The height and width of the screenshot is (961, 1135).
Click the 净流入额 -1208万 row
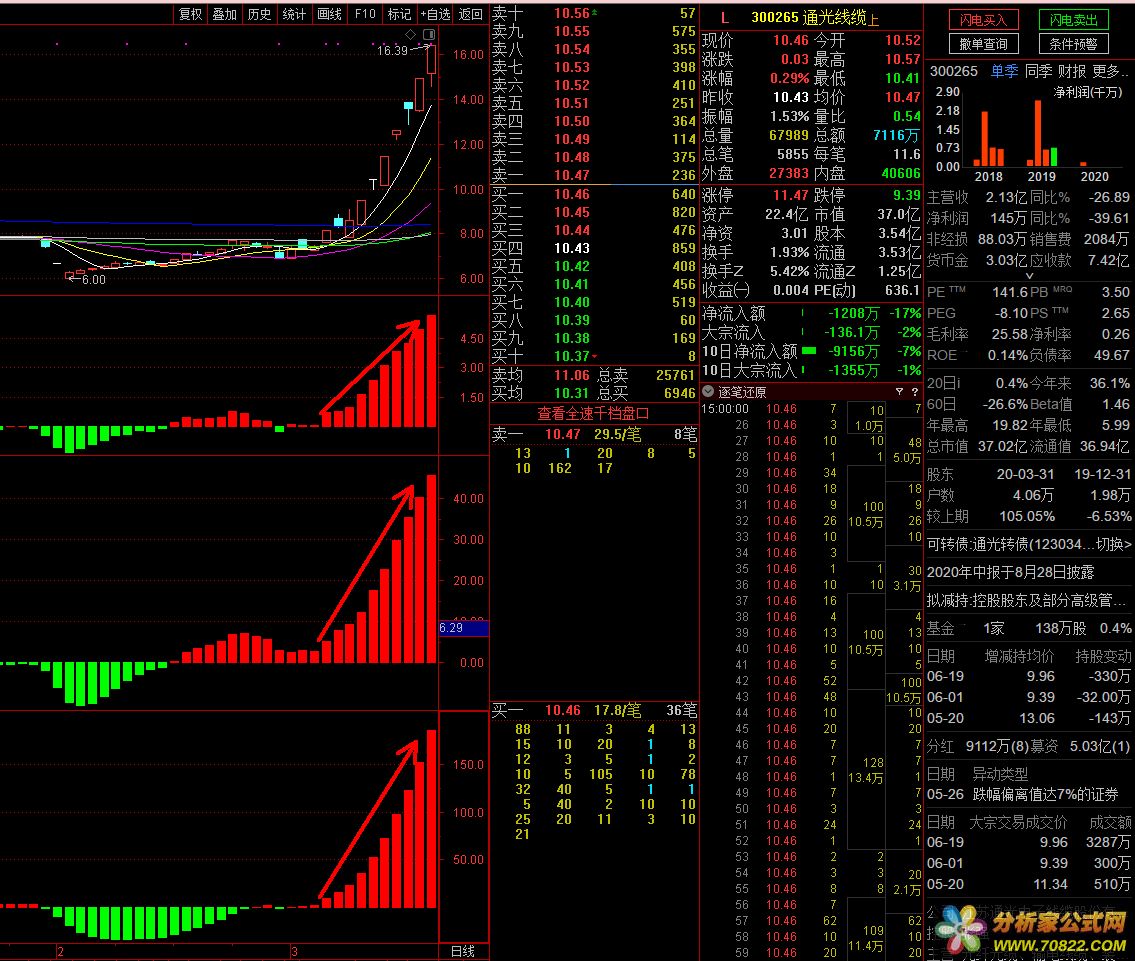coord(811,313)
